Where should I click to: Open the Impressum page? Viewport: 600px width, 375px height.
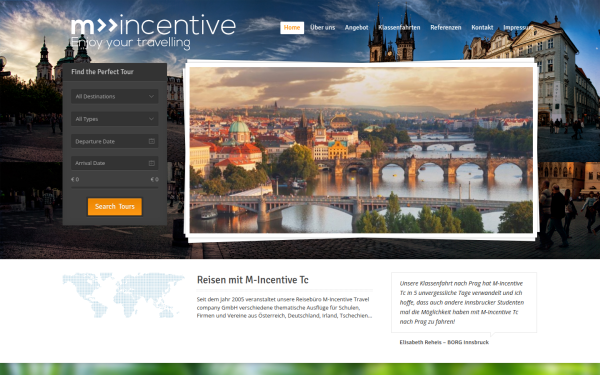point(517,28)
